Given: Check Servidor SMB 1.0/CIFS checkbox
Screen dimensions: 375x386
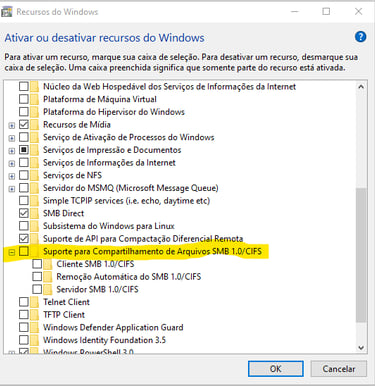Looking at the screenshot, I should pos(37,289).
